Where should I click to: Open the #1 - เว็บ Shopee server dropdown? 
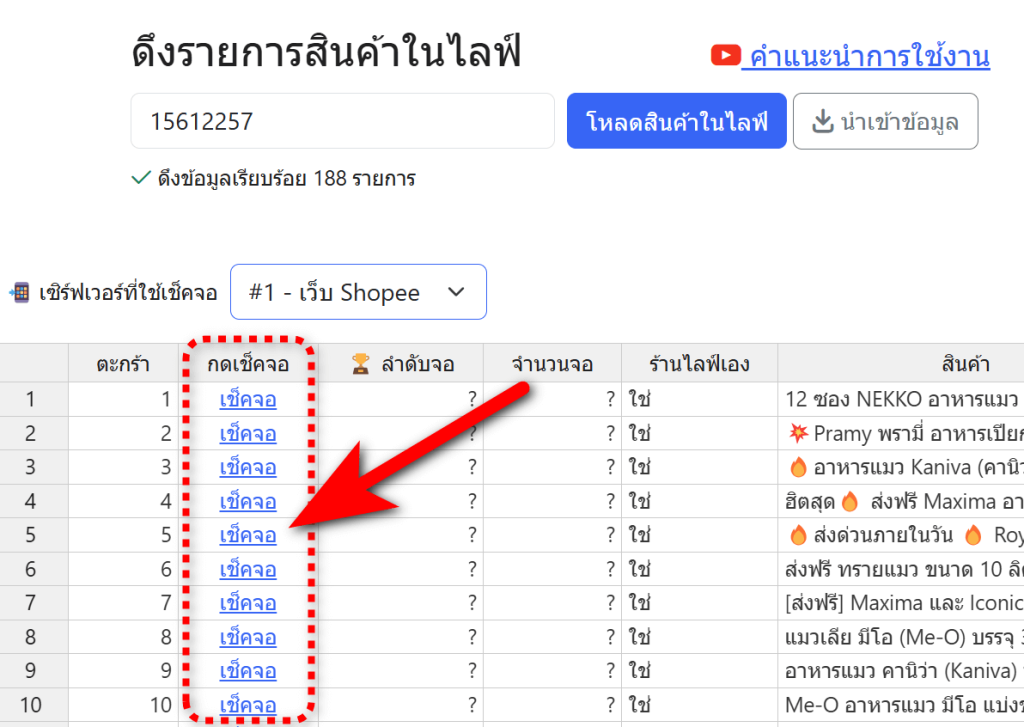click(357, 292)
